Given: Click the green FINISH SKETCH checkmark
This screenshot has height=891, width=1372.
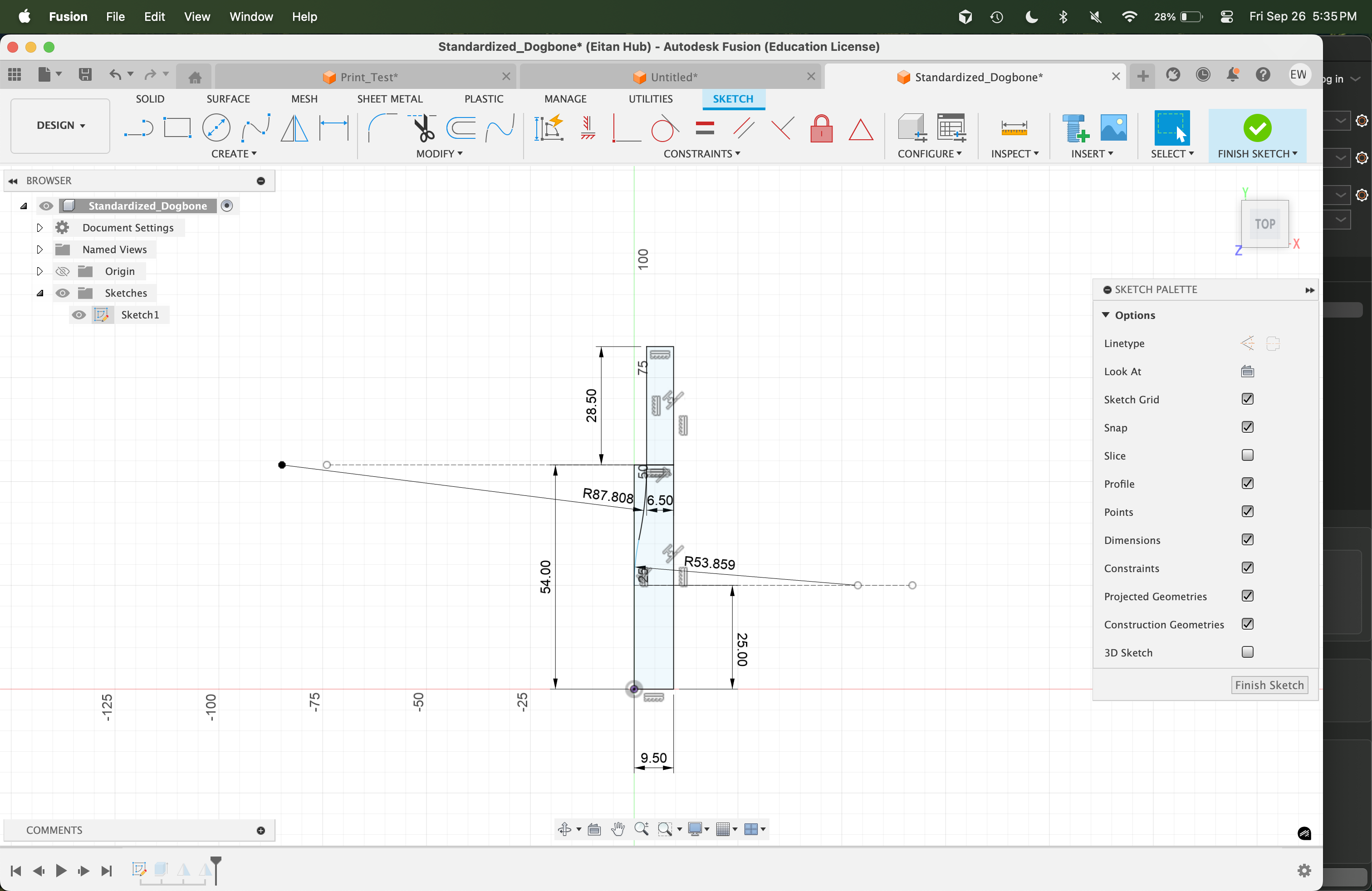Looking at the screenshot, I should [x=1257, y=127].
